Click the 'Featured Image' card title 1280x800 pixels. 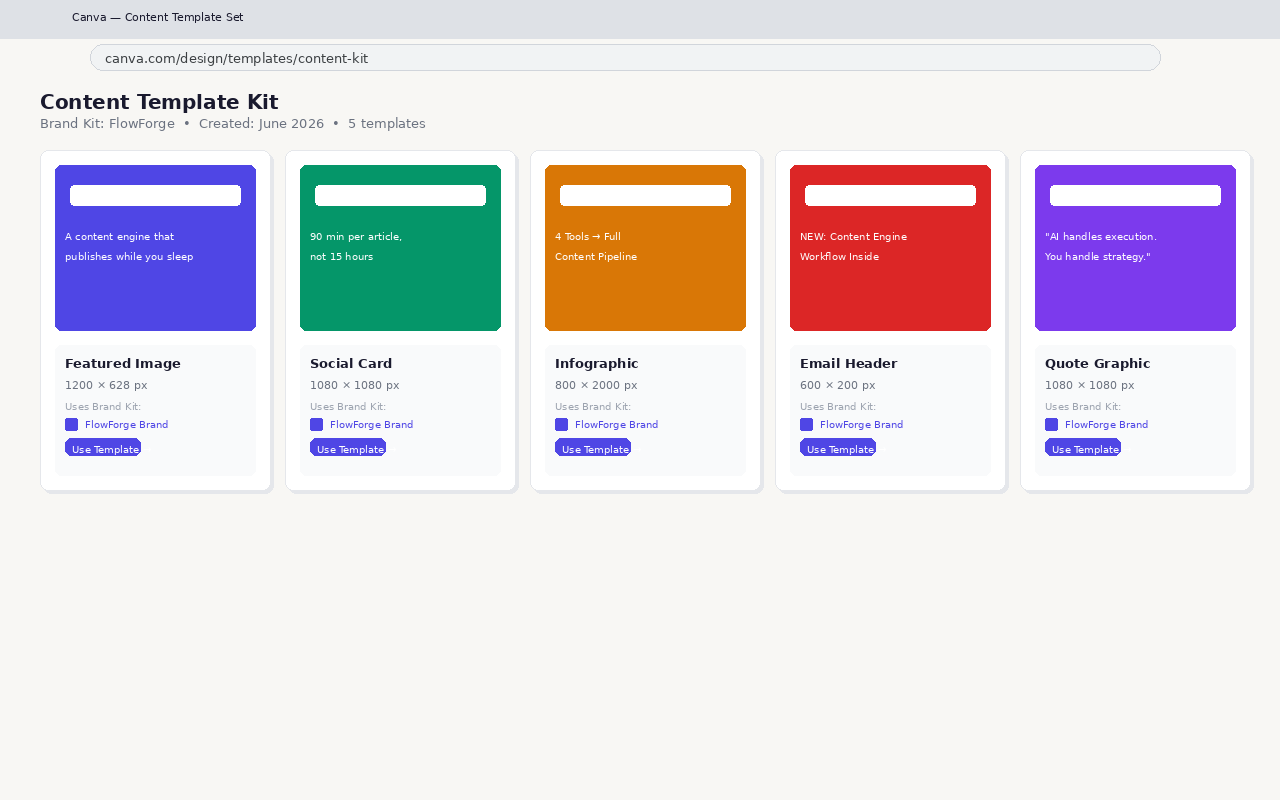click(x=123, y=363)
